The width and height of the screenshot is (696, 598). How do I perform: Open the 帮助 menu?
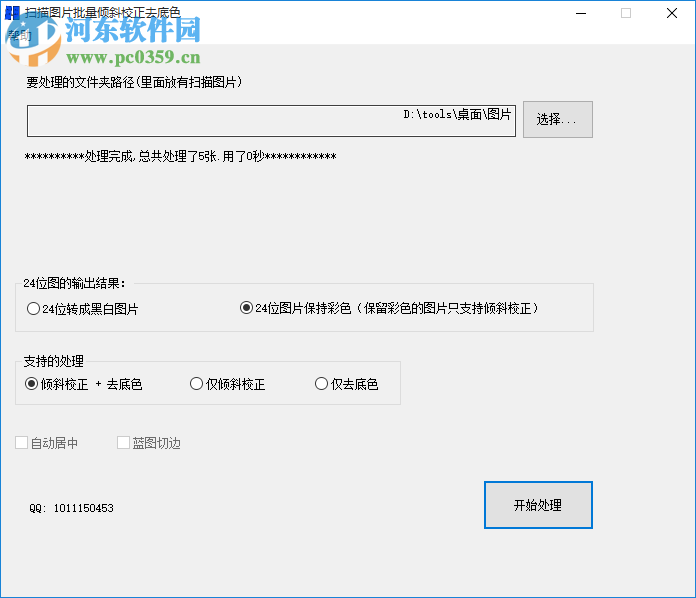click(x=20, y=36)
